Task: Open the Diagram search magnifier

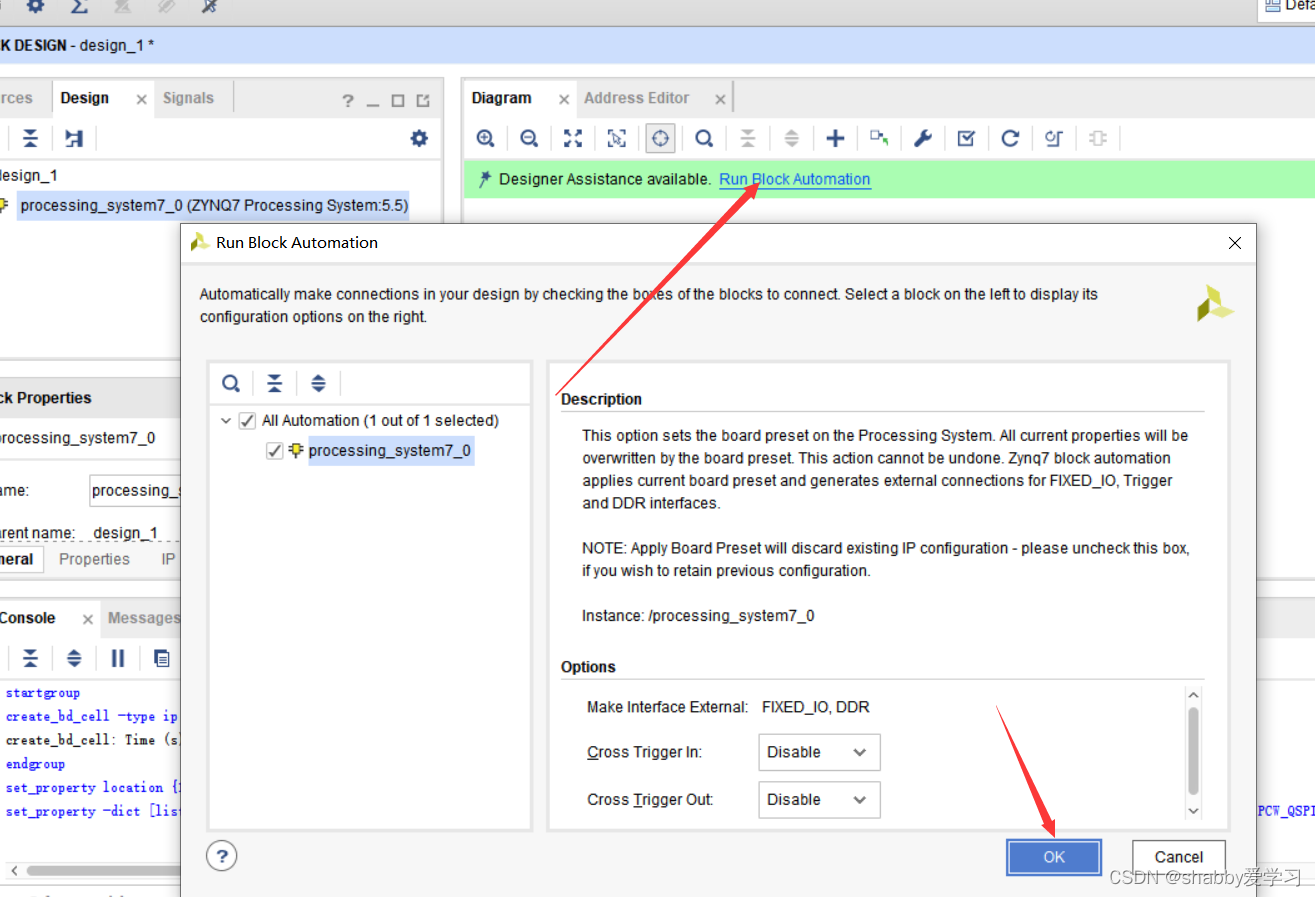Action: (704, 138)
